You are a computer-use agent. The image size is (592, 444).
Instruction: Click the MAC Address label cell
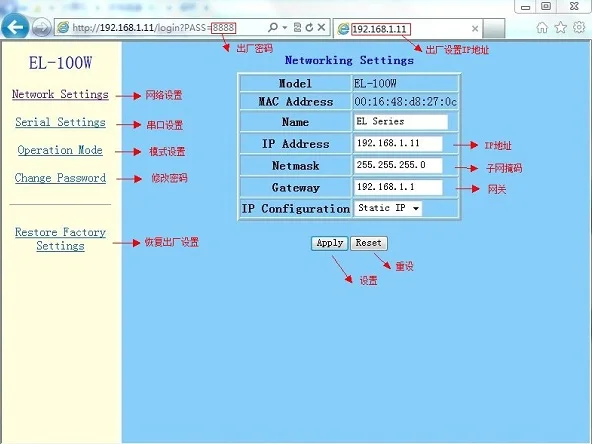click(x=296, y=102)
